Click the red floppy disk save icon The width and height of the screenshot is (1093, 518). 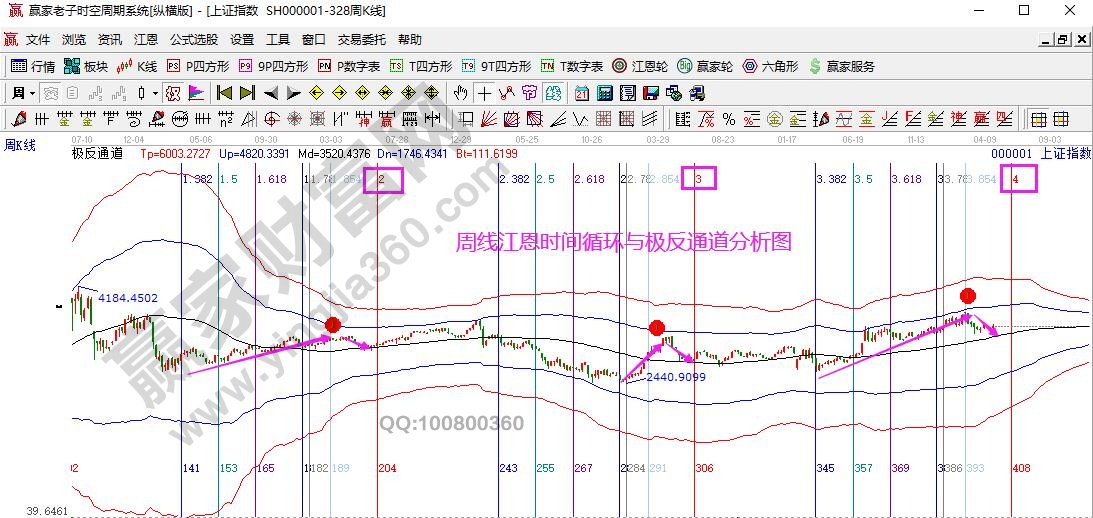pyautogui.click(x=651, y=93)
